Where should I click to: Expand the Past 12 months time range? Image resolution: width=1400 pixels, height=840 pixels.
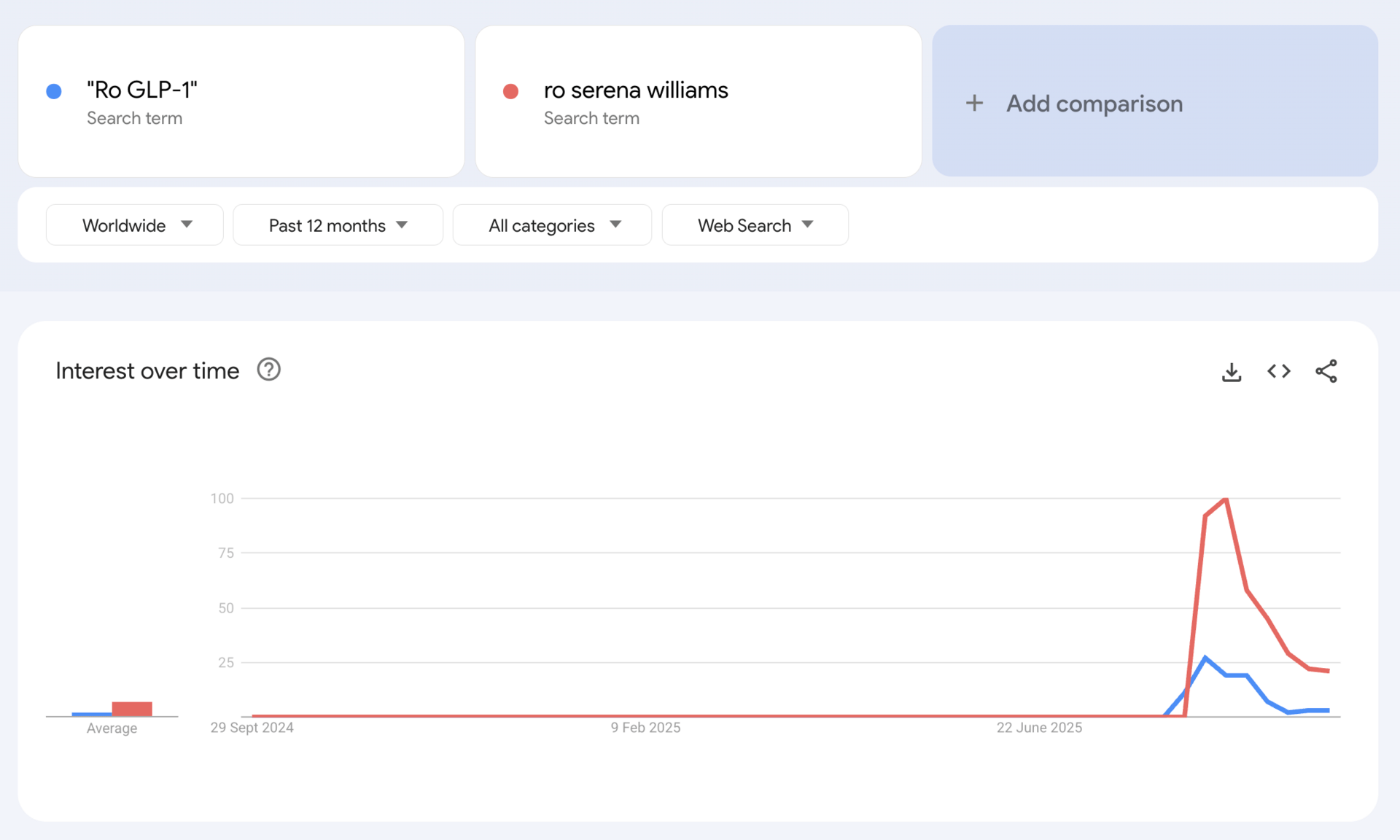(x=338, y=225)
